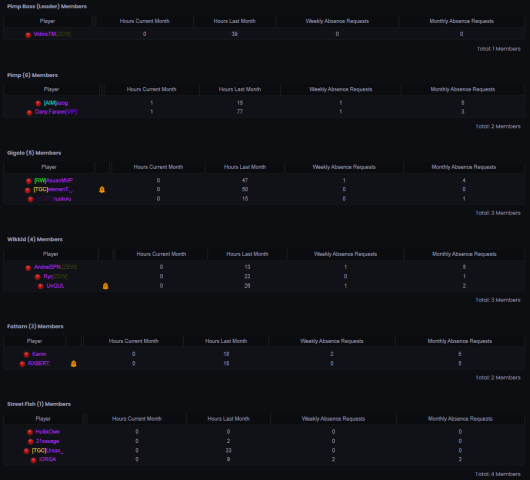
Task: Click the red status dot beside HulkkOwn
Action: (x=30, y=432)
